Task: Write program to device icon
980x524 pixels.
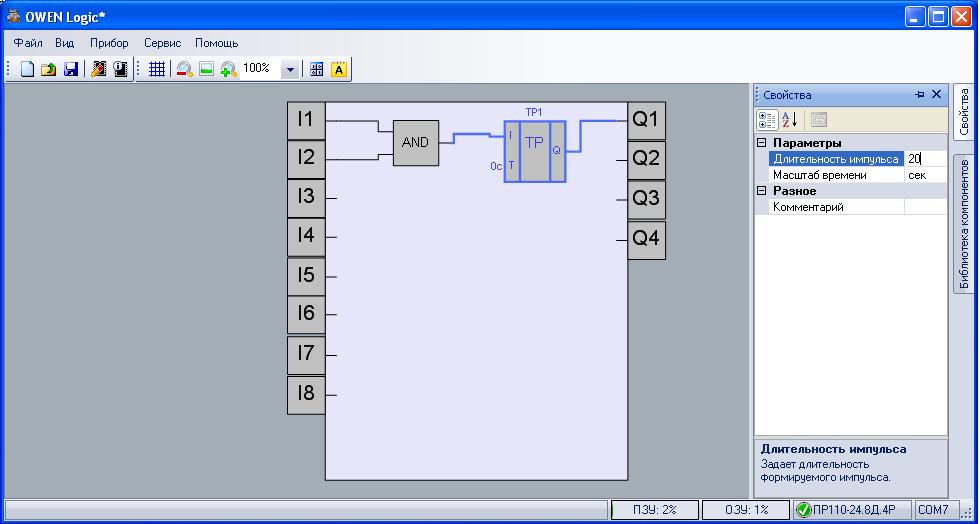Action: click(99, 69)
